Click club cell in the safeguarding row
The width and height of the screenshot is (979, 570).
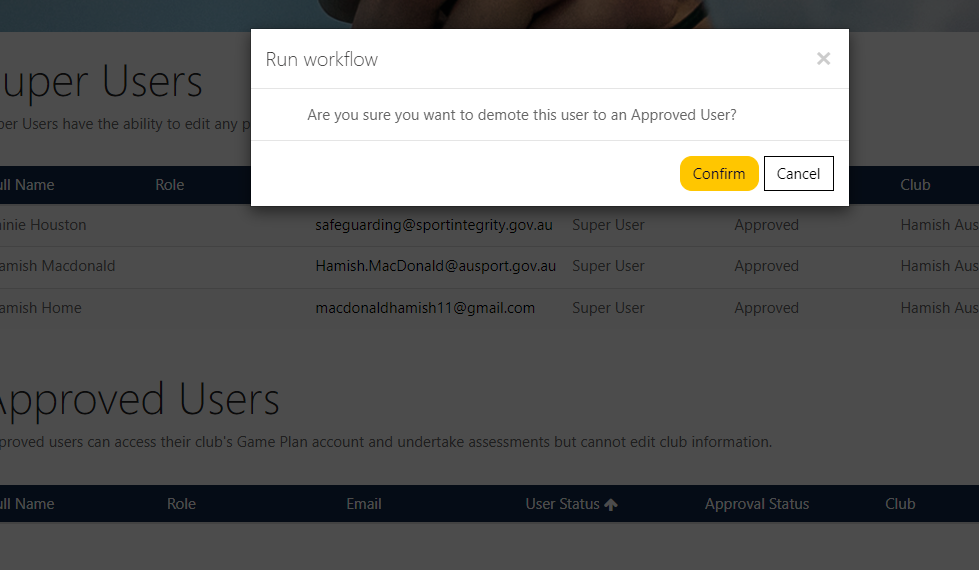tap(939, 225)
